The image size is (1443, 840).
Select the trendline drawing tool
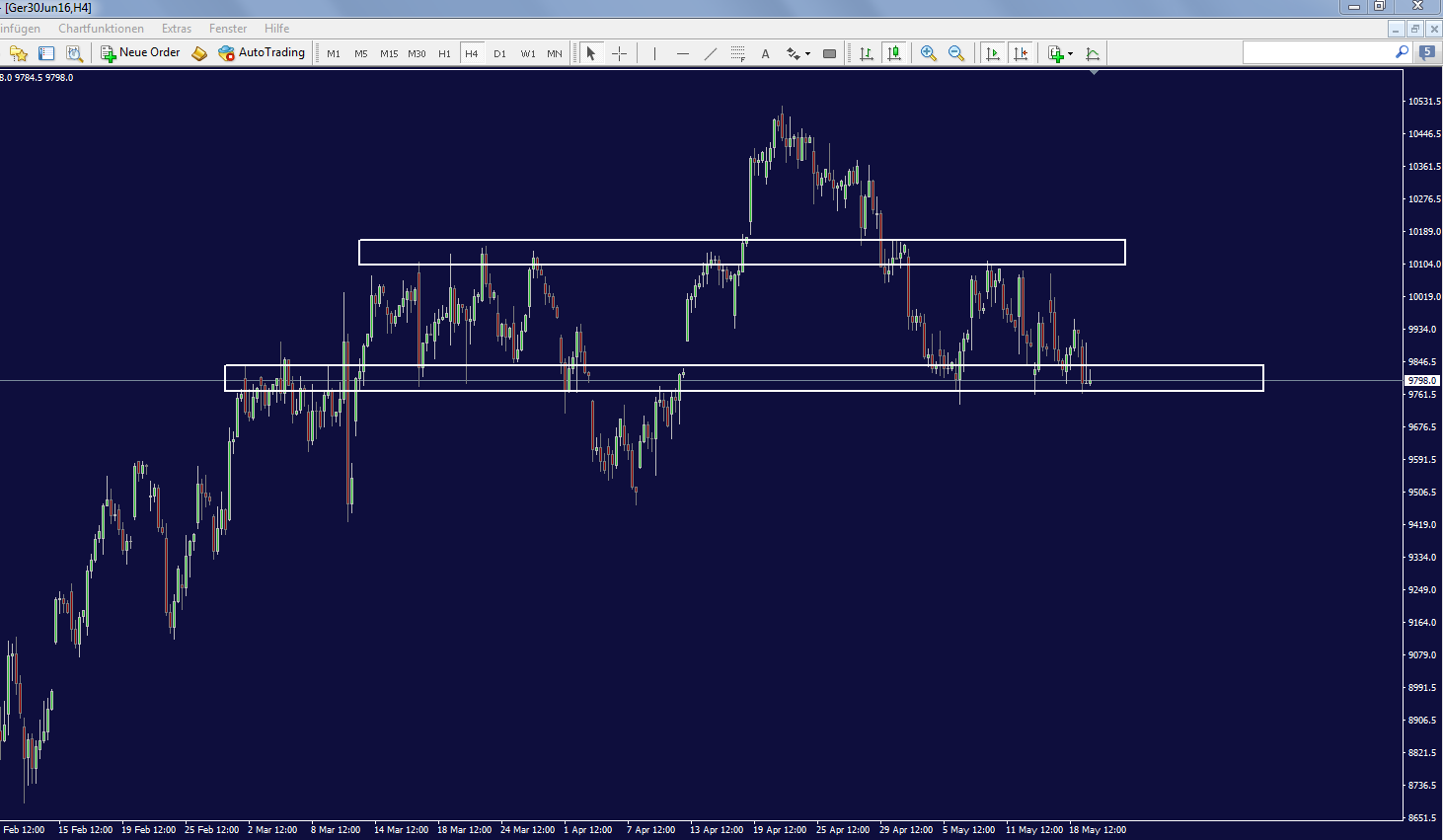point(710,53)
